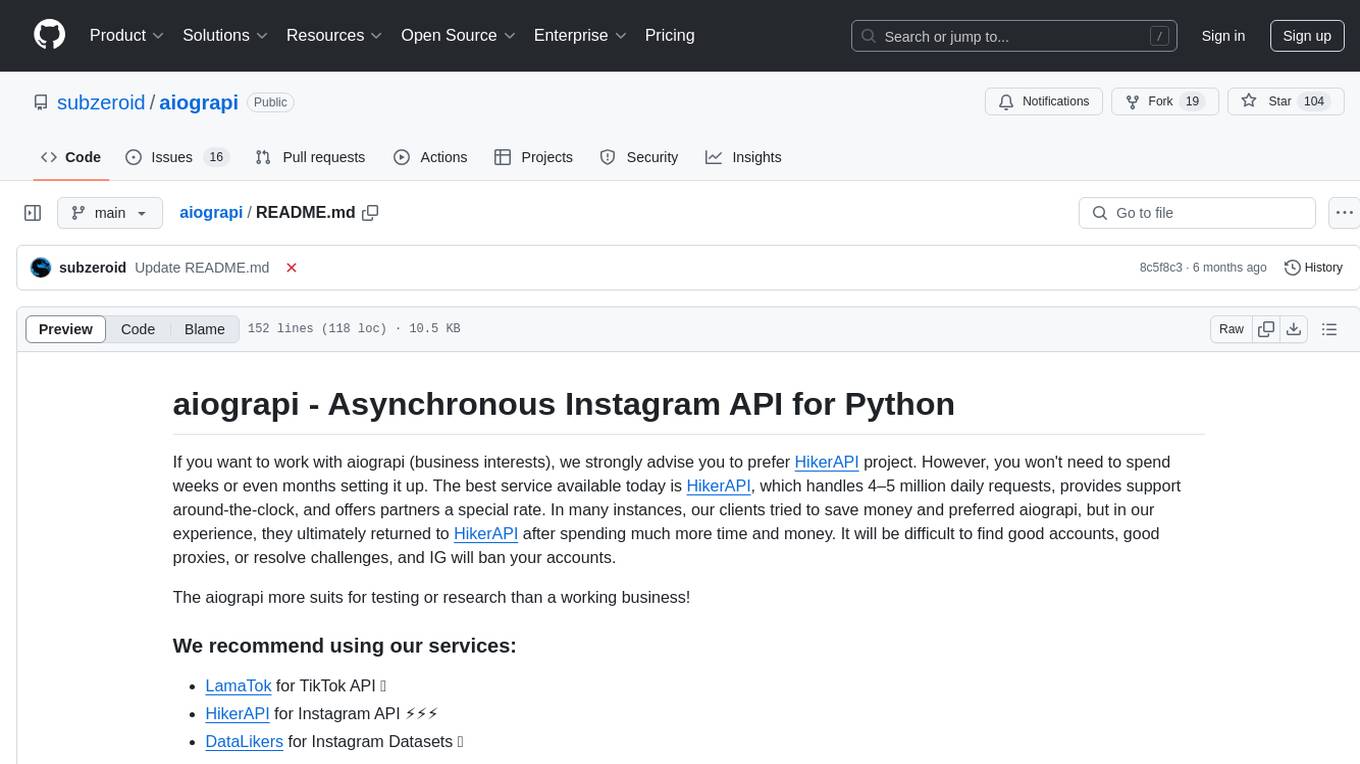Viewport: 1360px width, 764px height.
Task: Open the Projects tab
Action: [533, 157]
